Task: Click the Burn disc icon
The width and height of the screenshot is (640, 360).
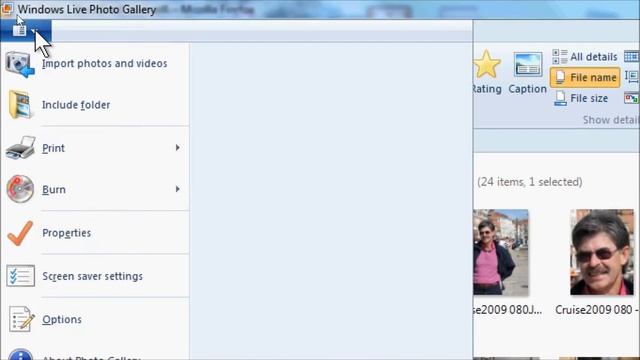Action: 20,189
